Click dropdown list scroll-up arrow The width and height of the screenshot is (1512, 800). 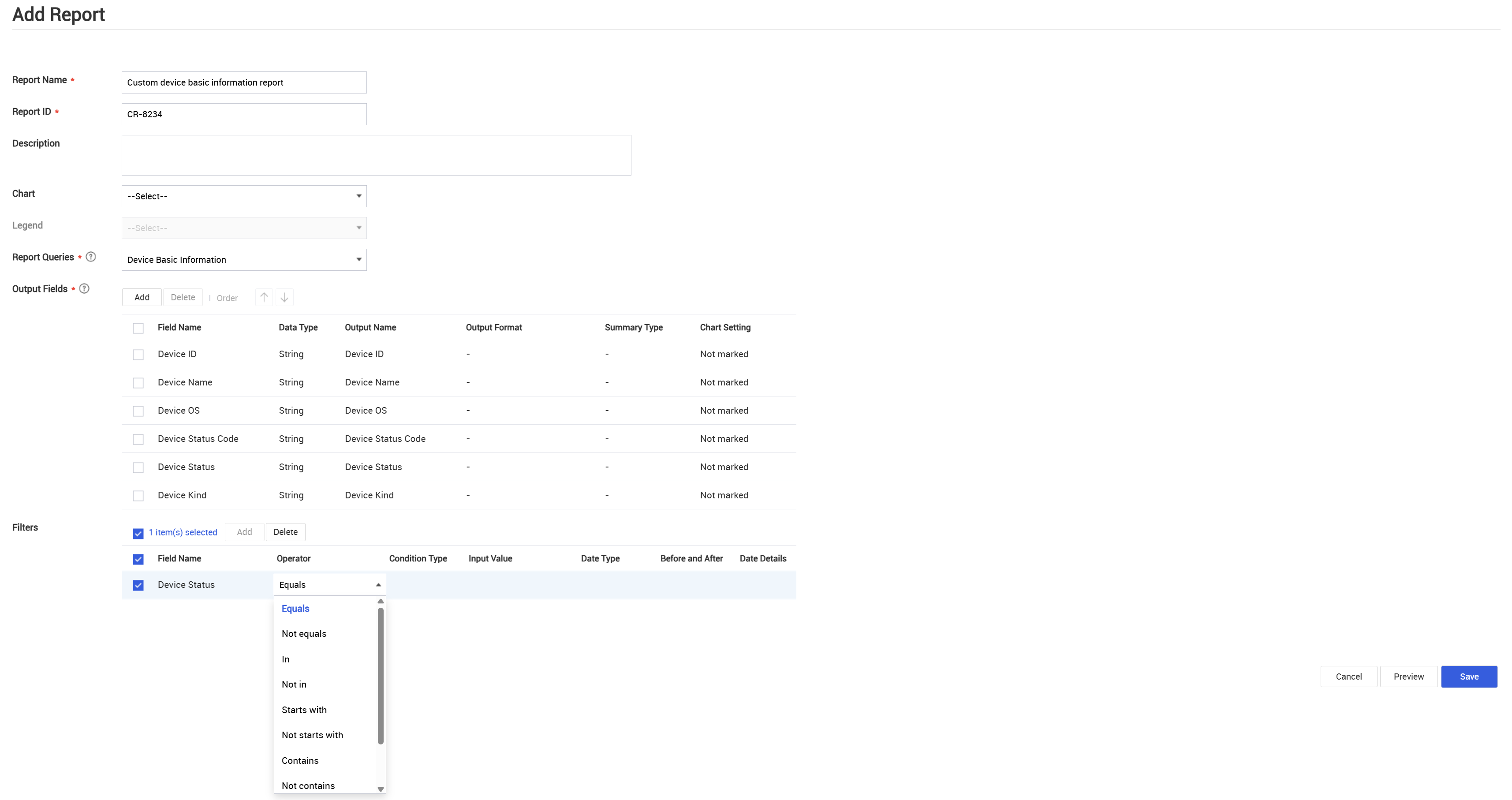click(x=381, y=601)
